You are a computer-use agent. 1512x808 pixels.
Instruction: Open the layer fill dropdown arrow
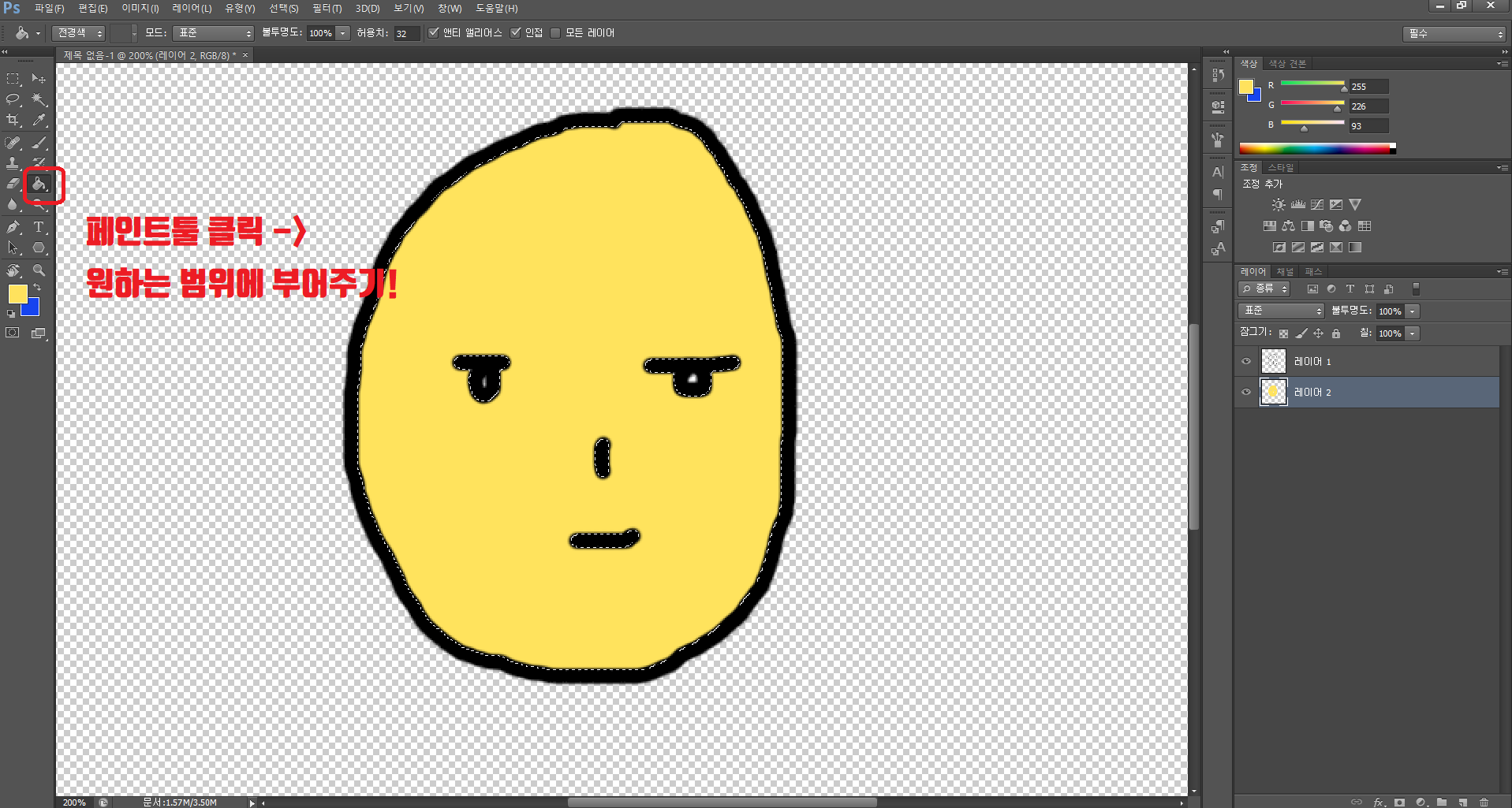[x=1413, y=333]
